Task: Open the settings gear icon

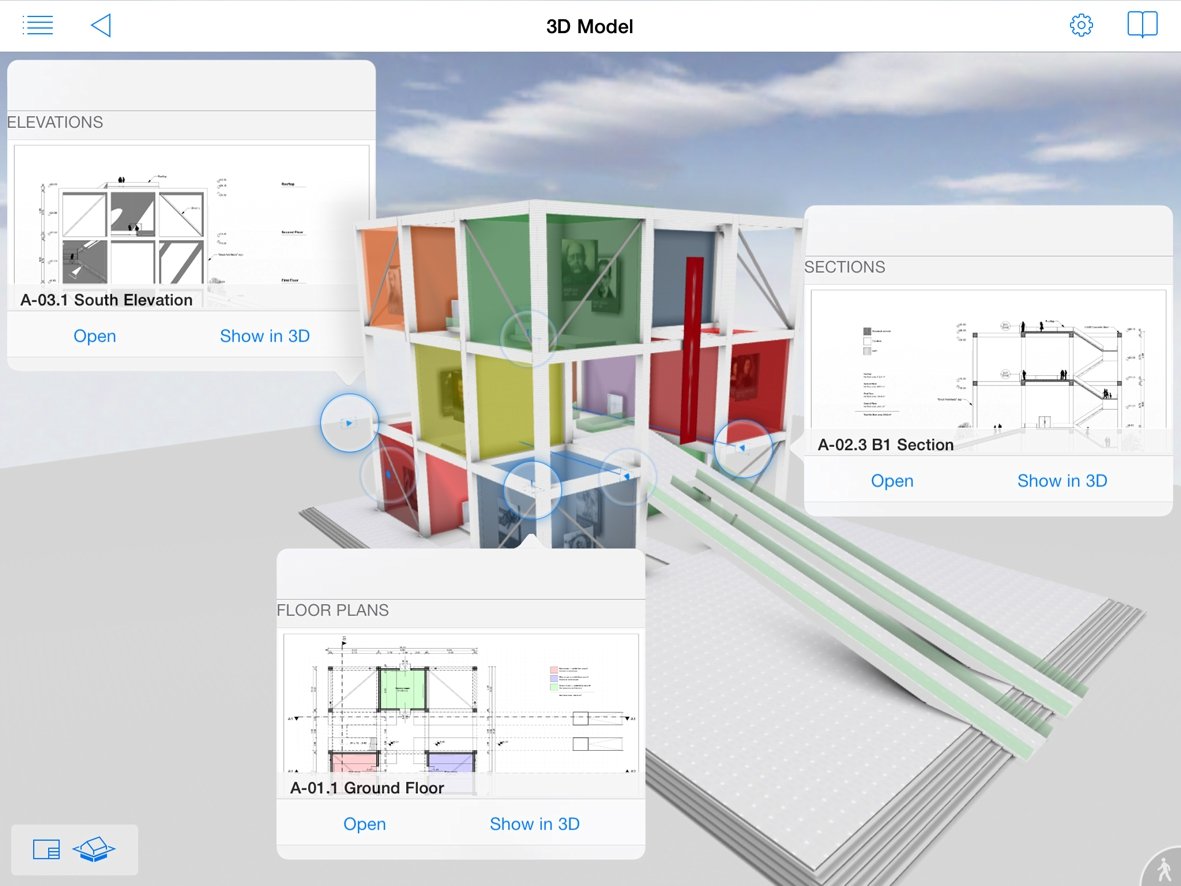Action: coord(1081,25)
